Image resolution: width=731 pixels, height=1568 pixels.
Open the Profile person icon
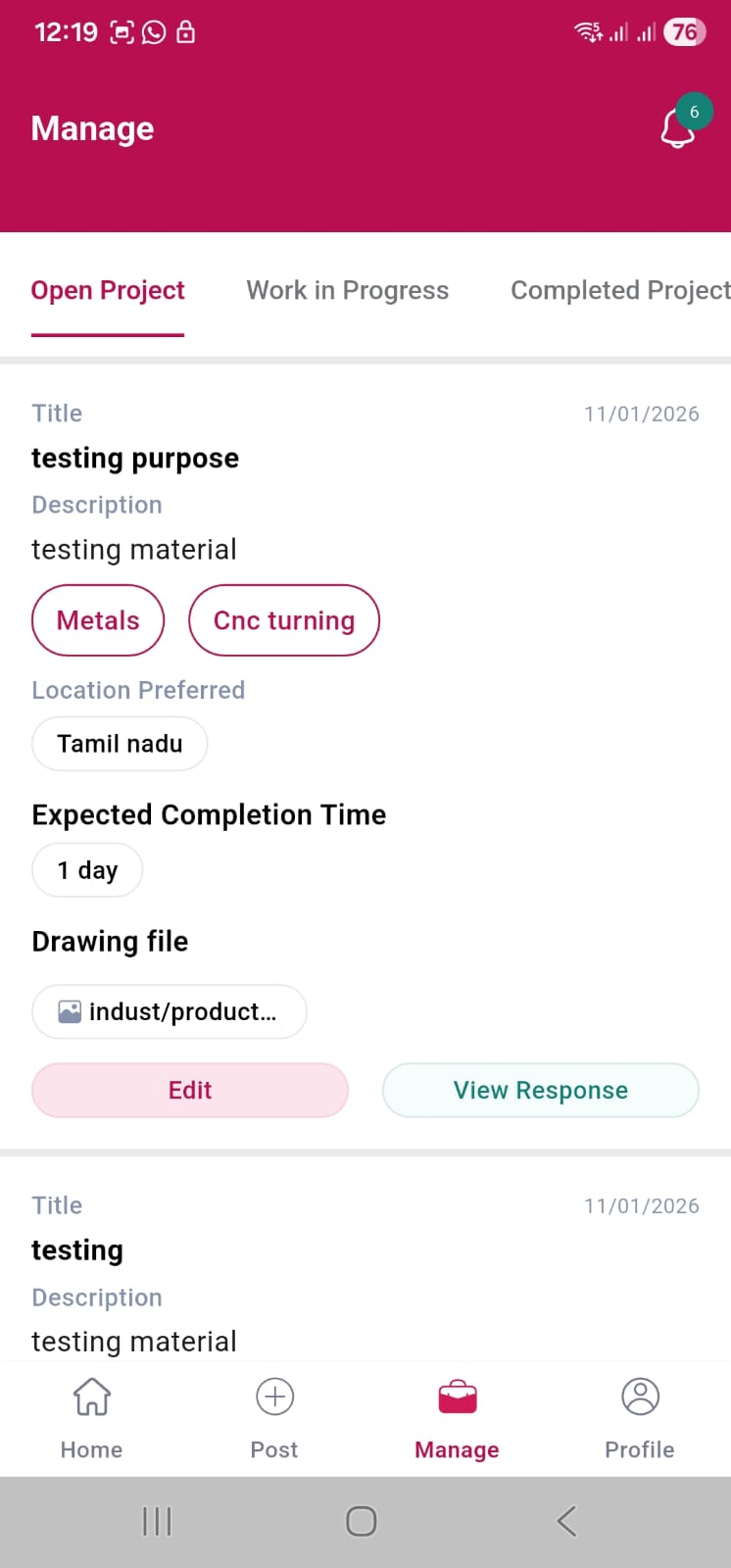point(640,1396)
